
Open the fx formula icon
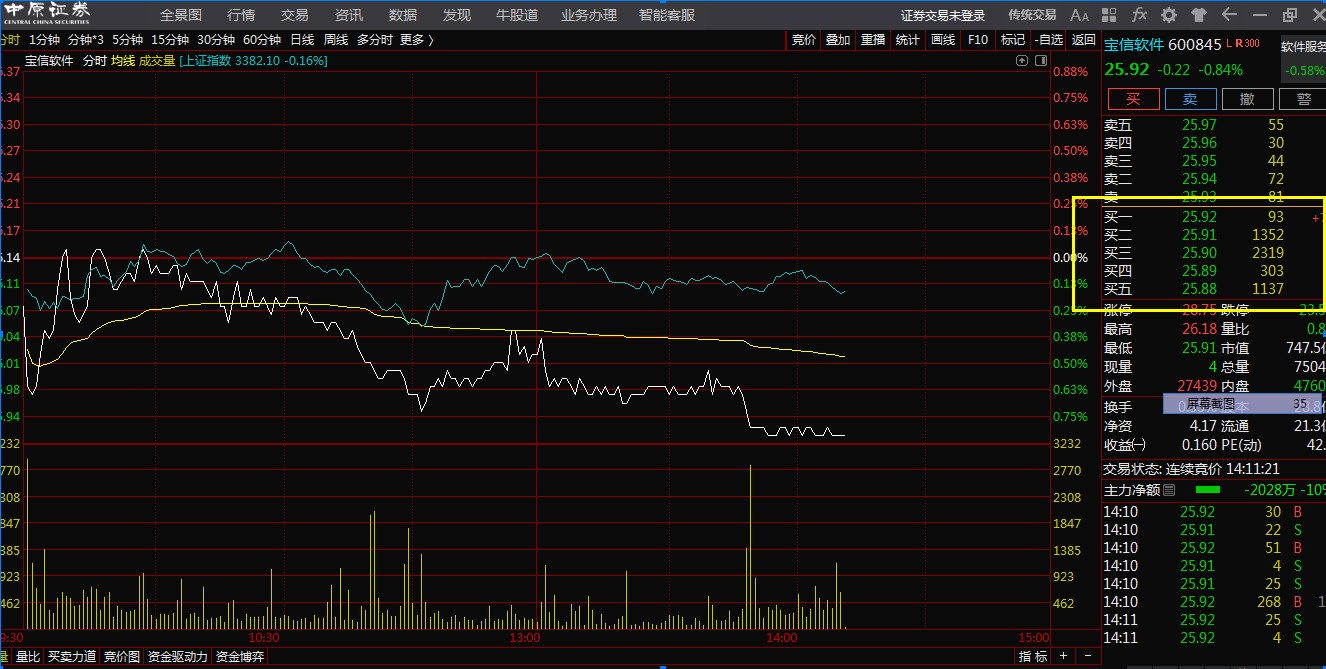[x=1139, y=15]
